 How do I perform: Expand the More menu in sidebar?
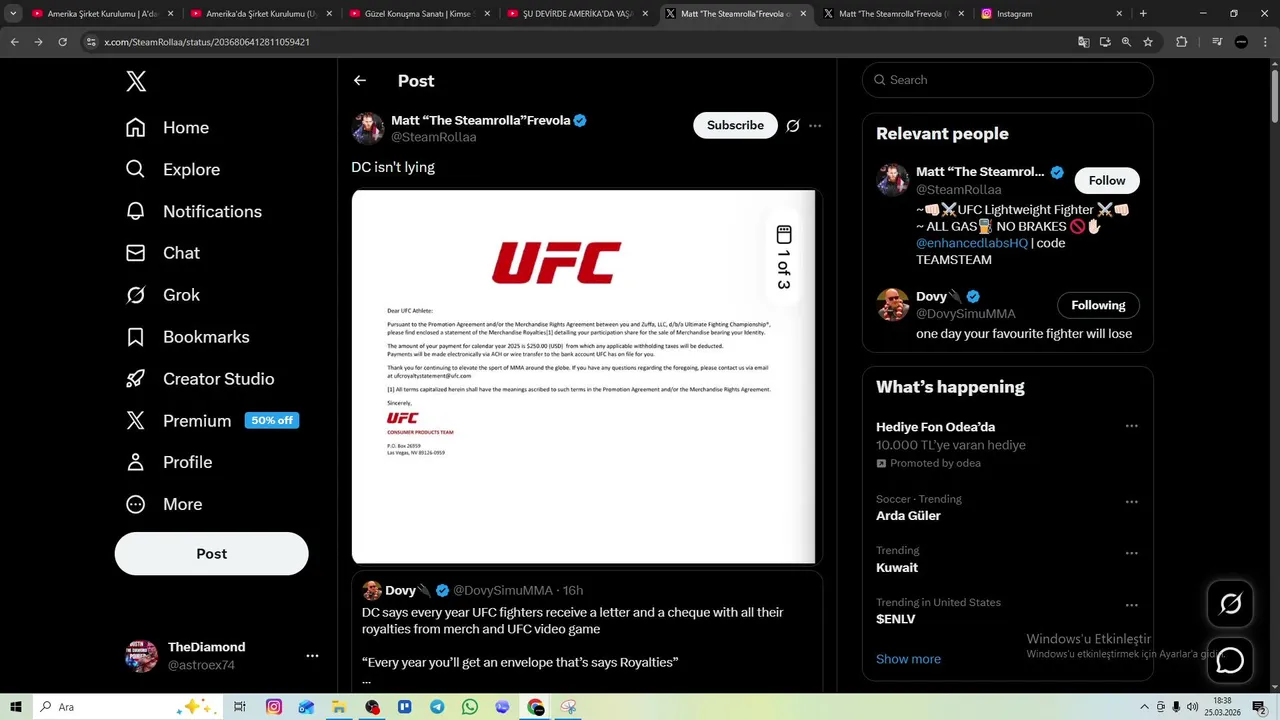(163, 504)
